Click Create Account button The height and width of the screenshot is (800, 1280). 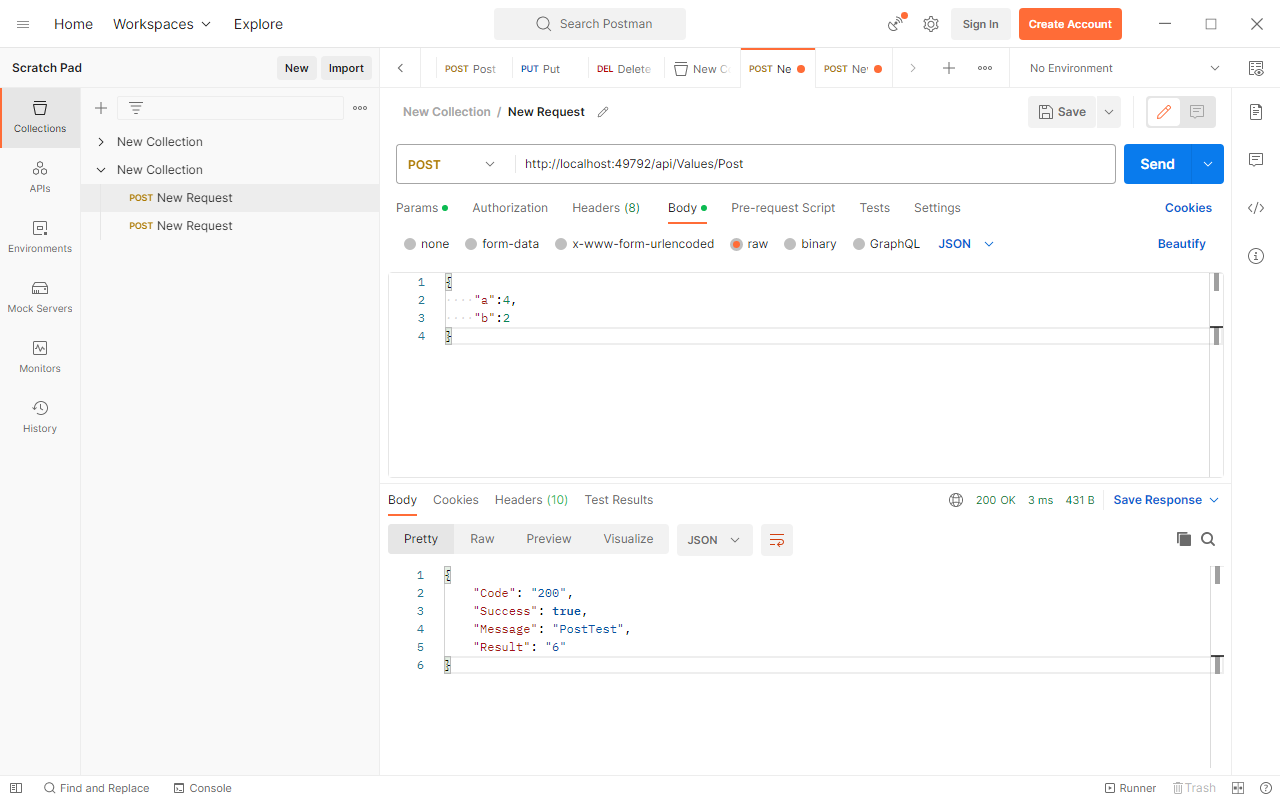coord(1070,24)
